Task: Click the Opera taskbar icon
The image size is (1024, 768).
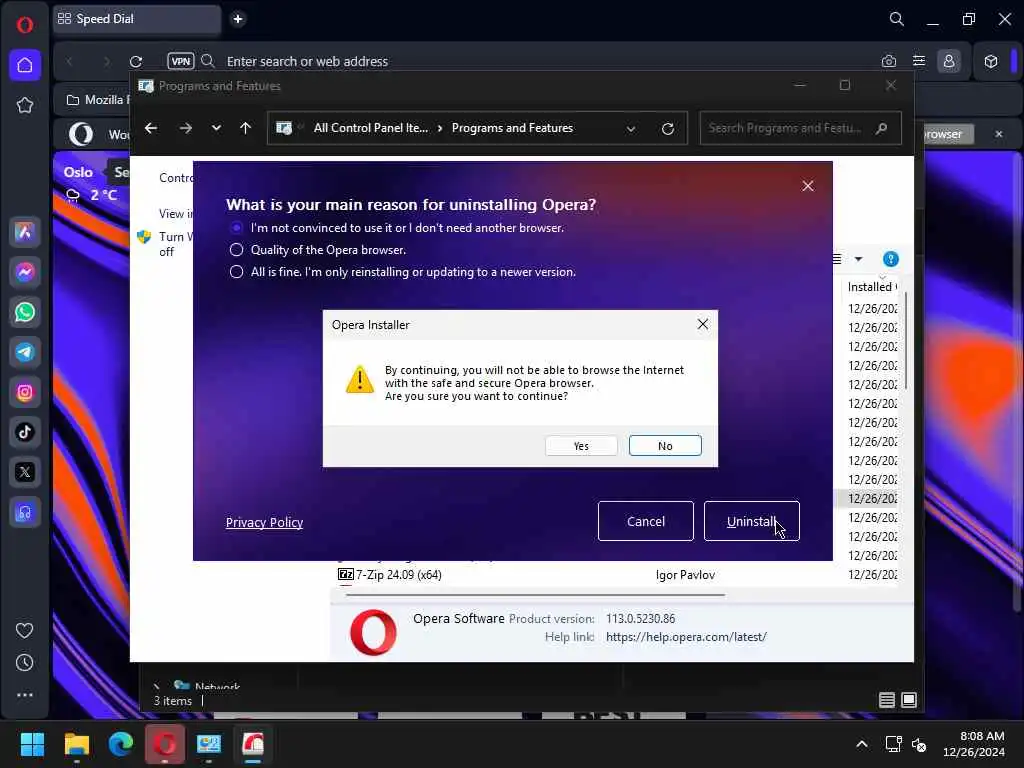Action: 165,744
